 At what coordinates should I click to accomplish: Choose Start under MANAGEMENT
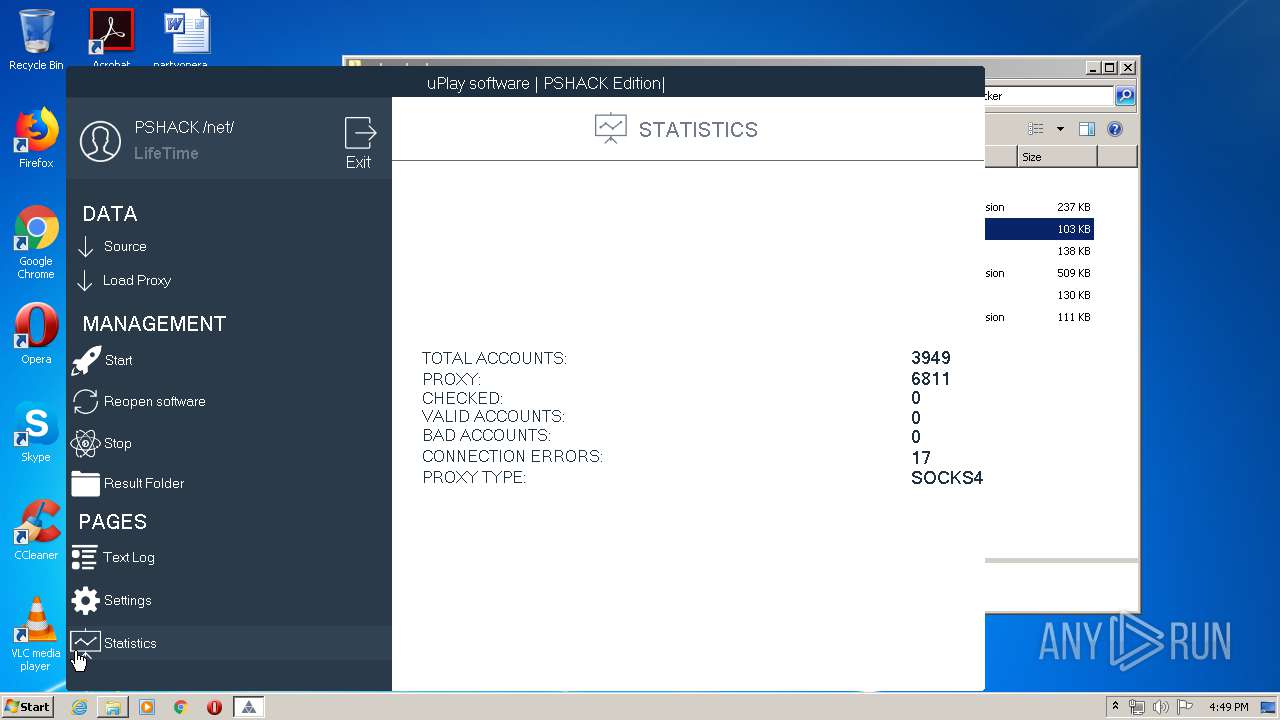pos(118,360)
